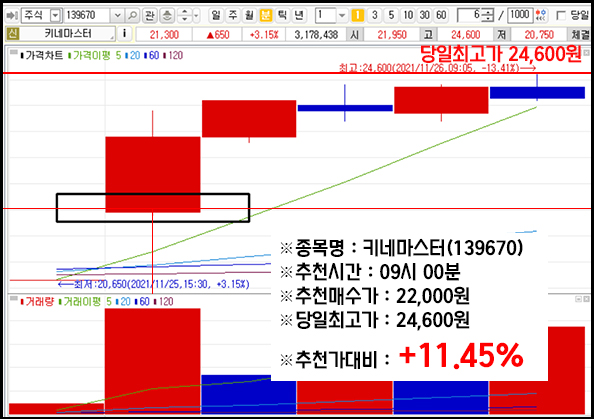Click the 신 badge icon next to stock name
The height and width of the screenshot is (419, 594).
tap(13, 34)
